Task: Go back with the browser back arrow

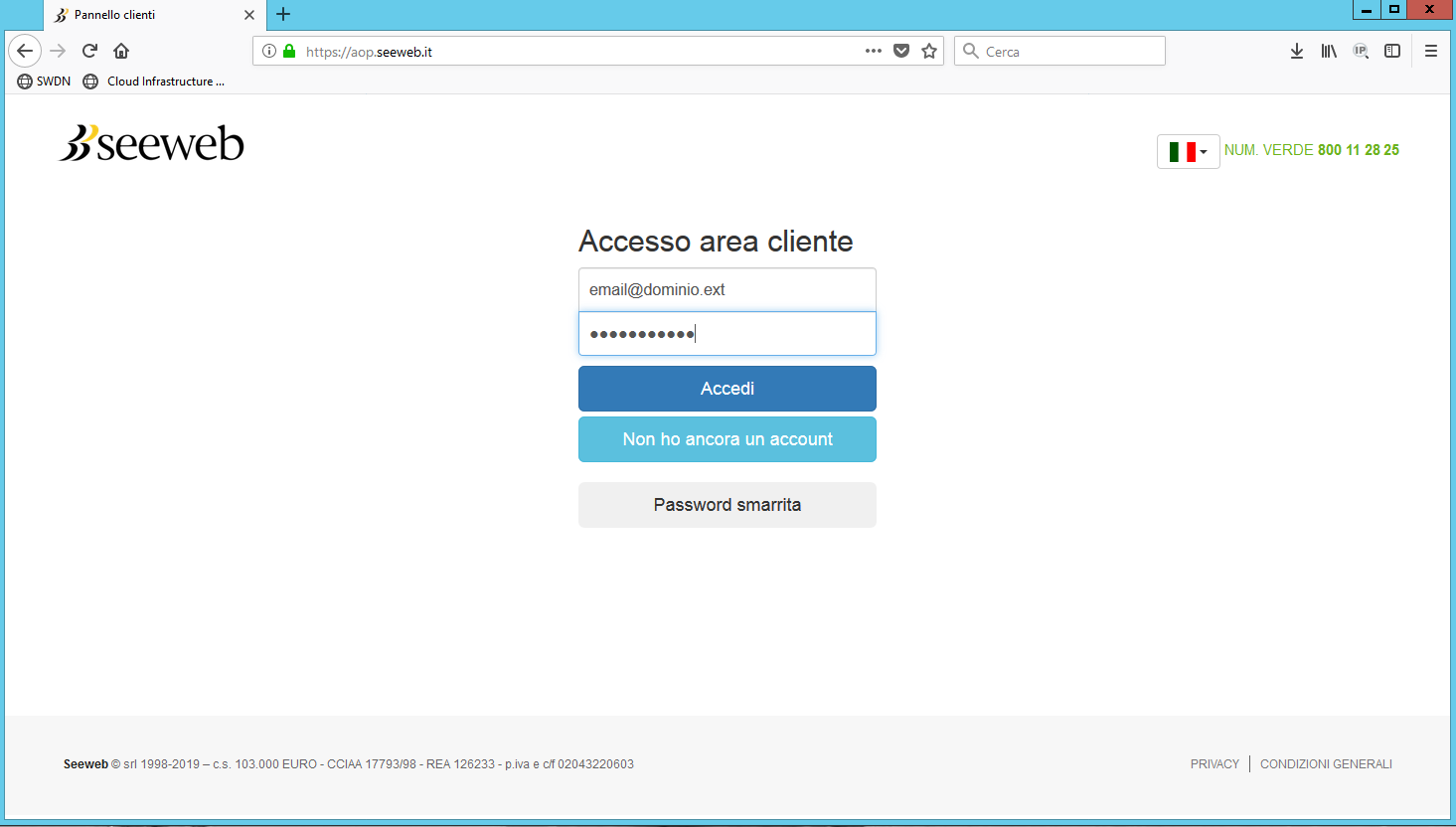Action: click(25, 51)
